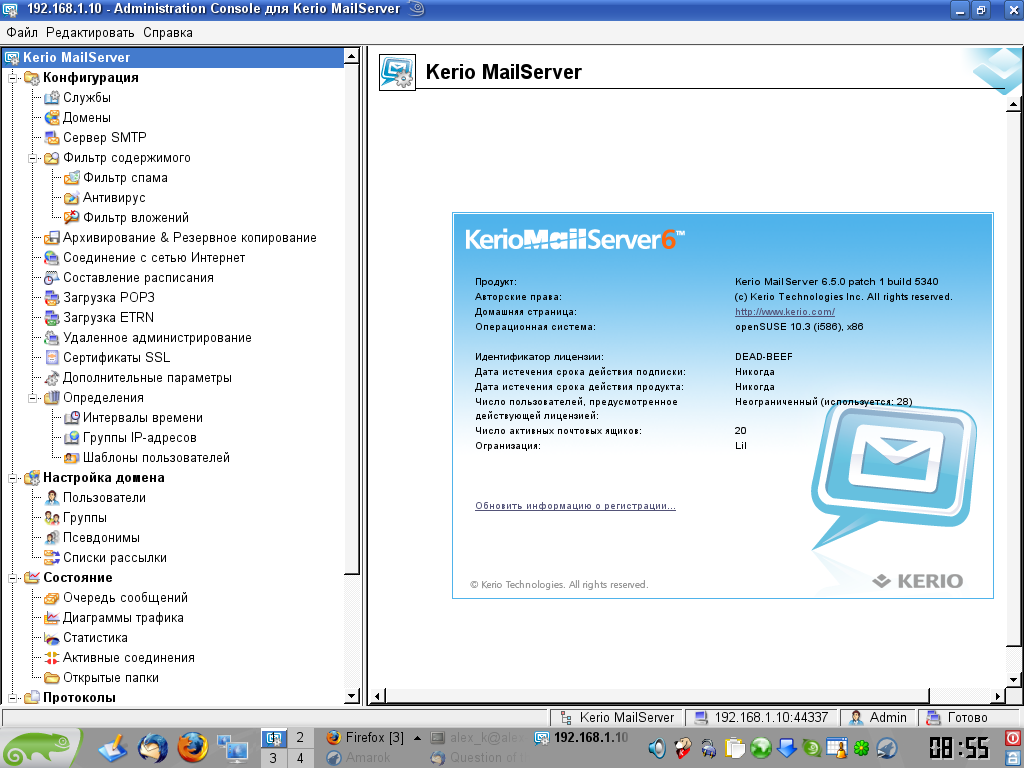
Task: Select the Соединение с сетью Интернет icon
Action: 52,258
